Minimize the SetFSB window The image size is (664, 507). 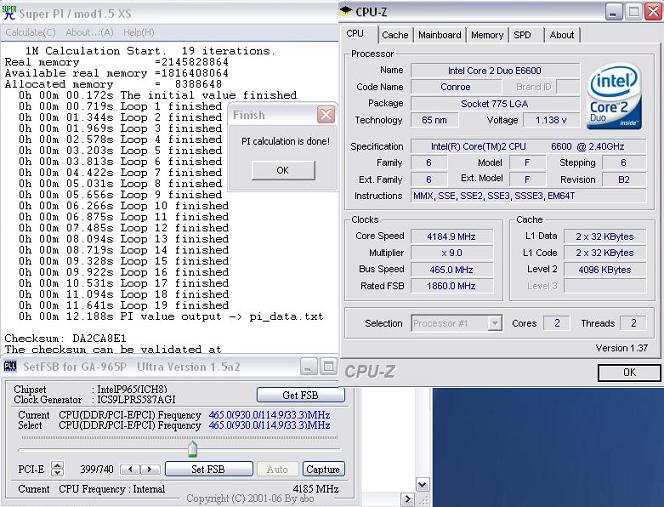pos(308,367)
